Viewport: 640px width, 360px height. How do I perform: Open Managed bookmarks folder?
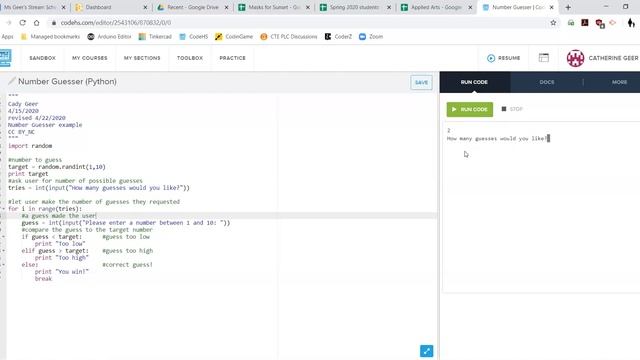pos(50,37)
